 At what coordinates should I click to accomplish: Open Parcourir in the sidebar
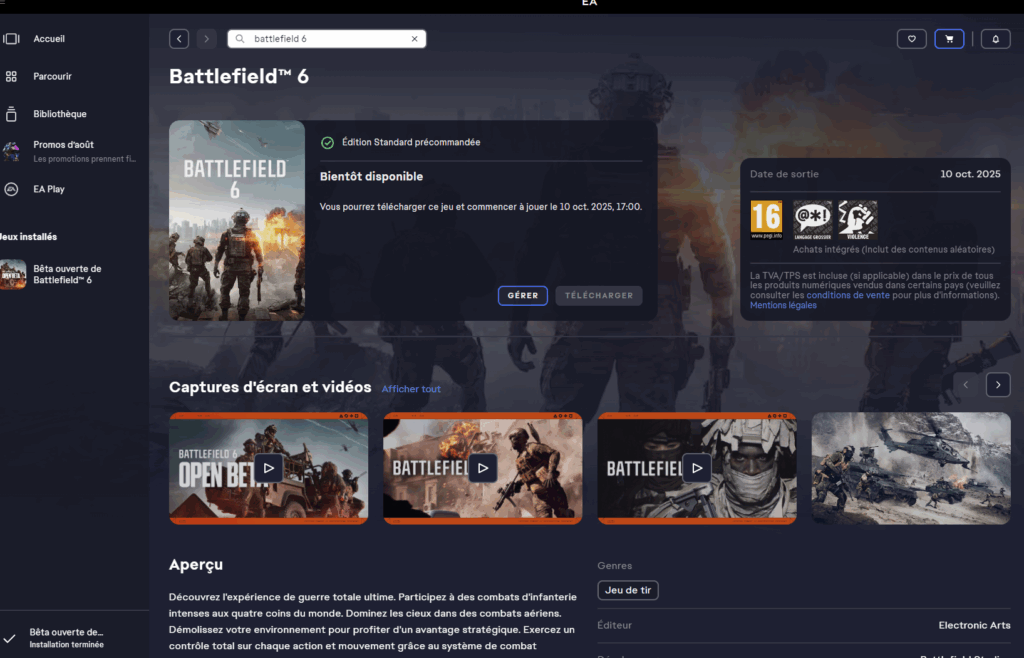(x=52, y=77)
